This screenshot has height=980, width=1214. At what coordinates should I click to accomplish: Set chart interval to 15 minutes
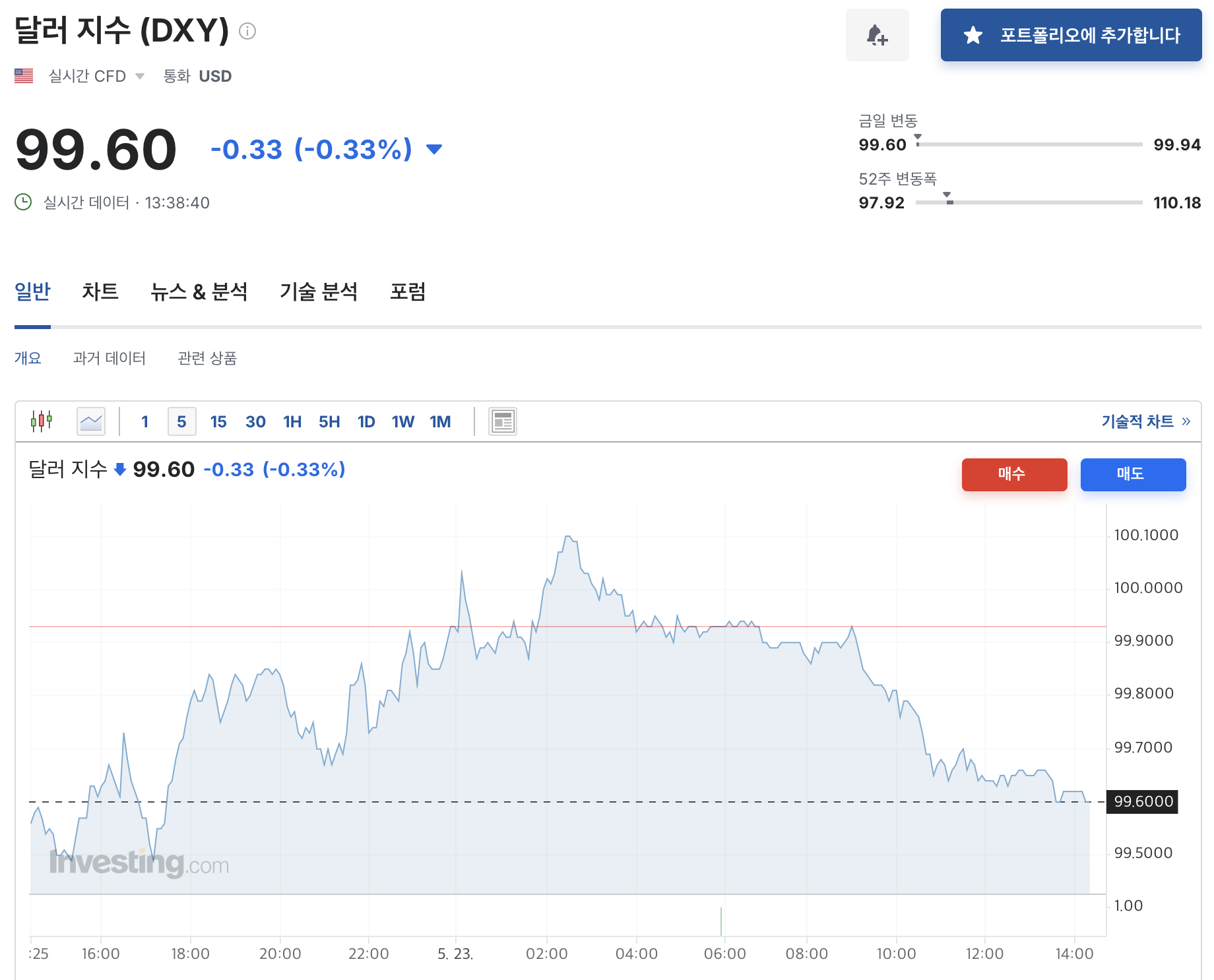click(218, 421)
